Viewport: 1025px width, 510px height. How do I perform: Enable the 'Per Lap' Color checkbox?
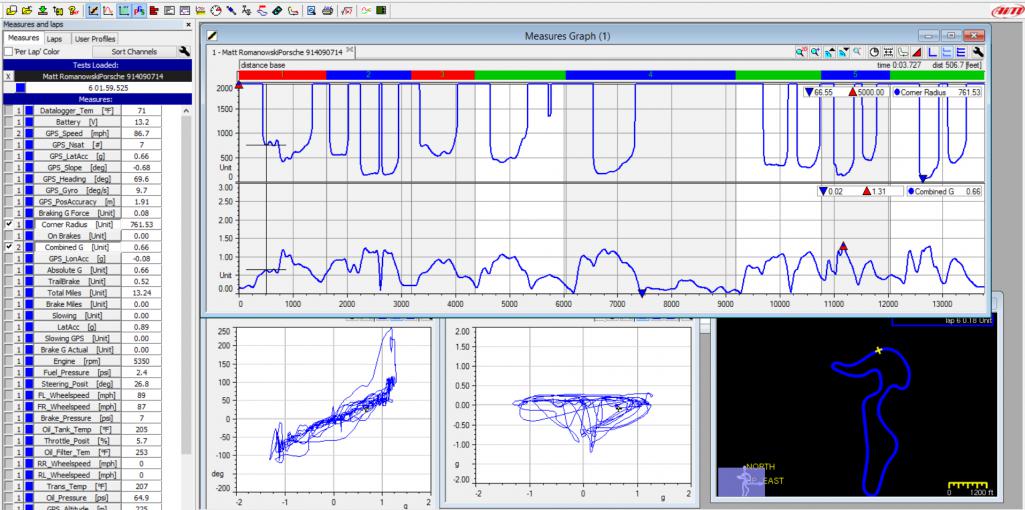[9, 51]
